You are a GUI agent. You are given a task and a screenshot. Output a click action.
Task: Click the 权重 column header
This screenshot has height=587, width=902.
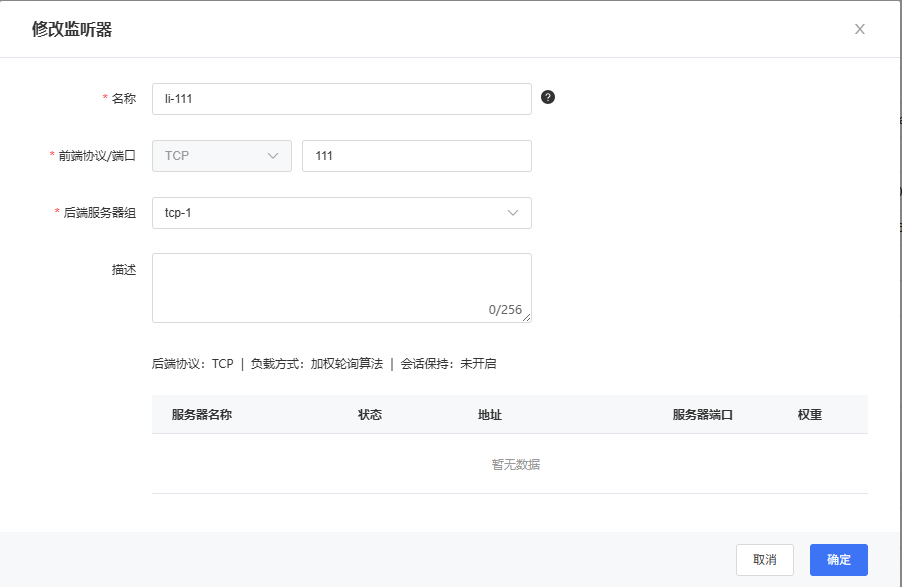810,415
